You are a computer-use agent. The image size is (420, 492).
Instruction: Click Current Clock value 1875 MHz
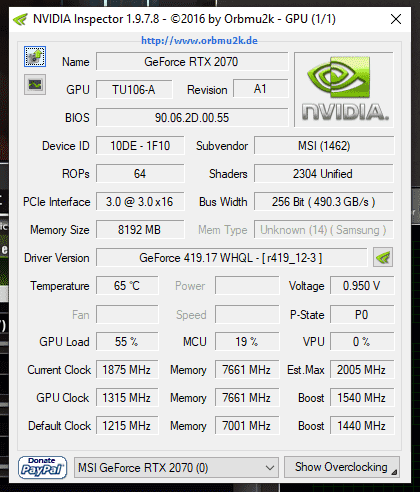click(x=127, y=370)
